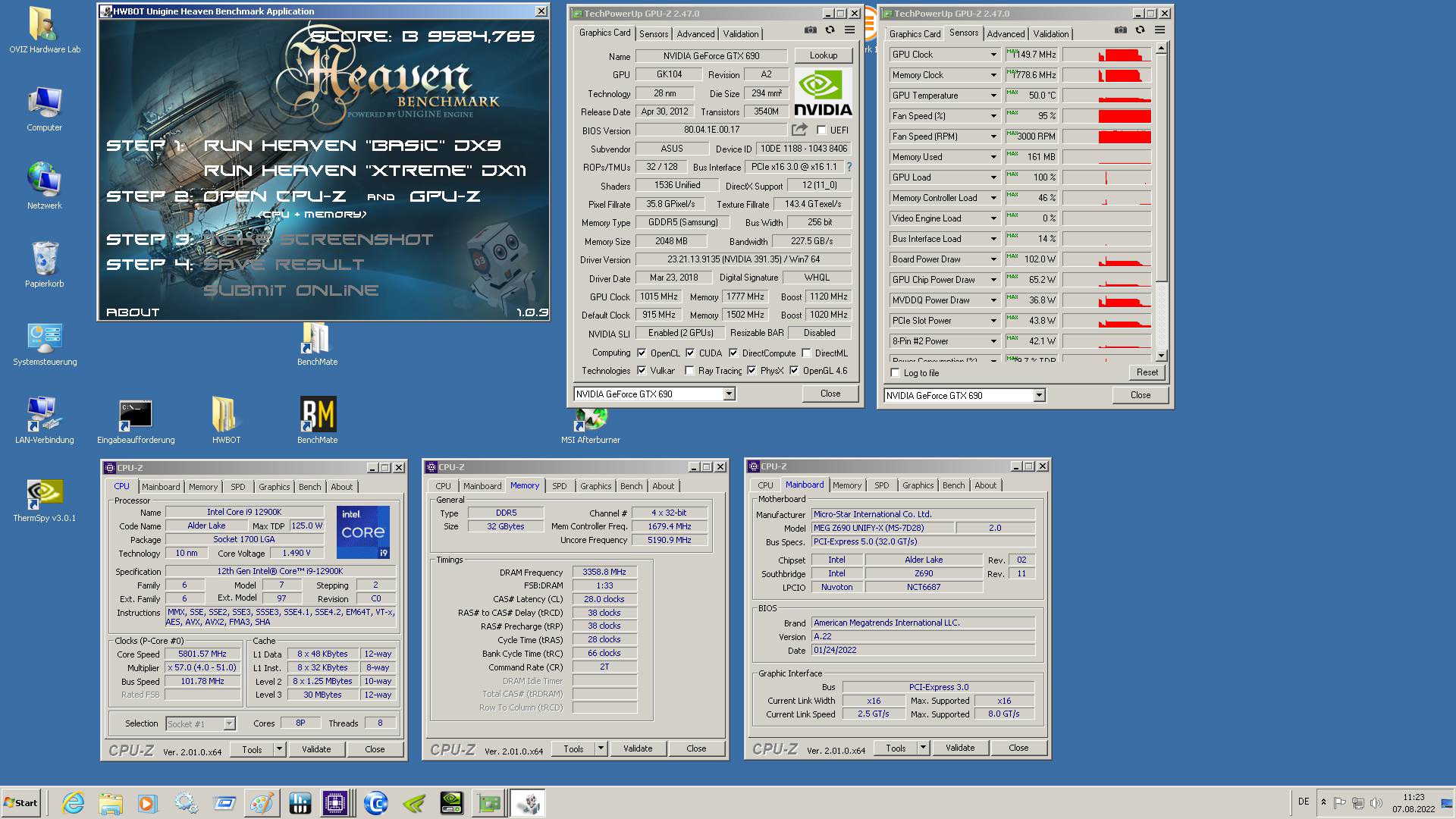The width and height of the screenshot is (1456, 819).
Task: Open the GPU Load sensor dropdown
Action: click(x=993, y=177)
